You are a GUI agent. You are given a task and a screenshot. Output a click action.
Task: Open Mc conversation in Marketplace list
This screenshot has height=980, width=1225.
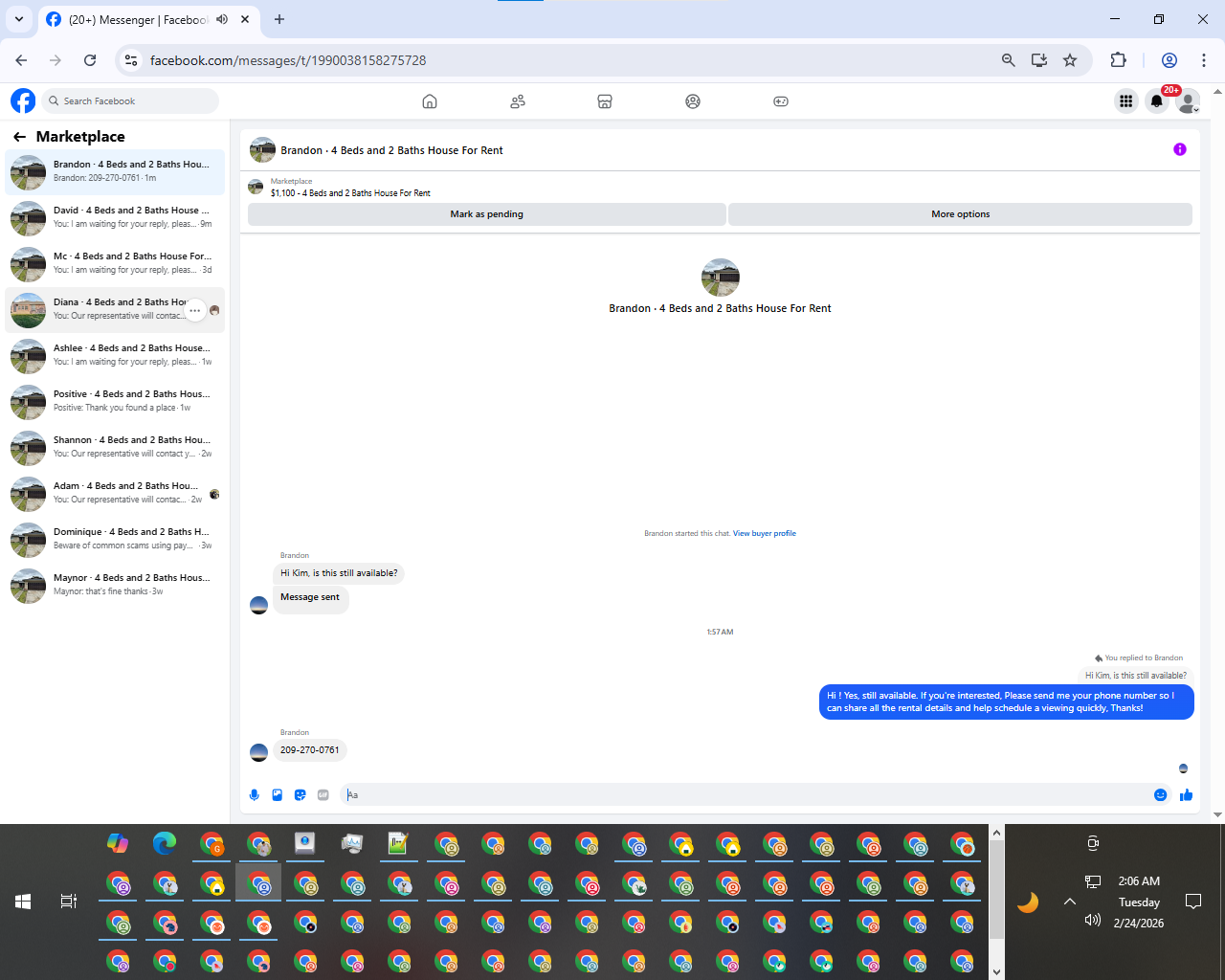(x=115, y=264)
